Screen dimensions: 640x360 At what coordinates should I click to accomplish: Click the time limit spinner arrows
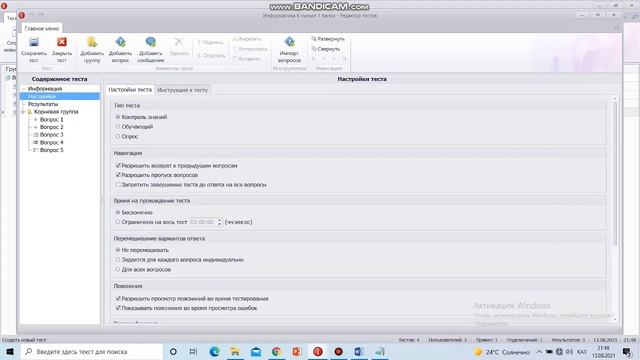point(220,222)
